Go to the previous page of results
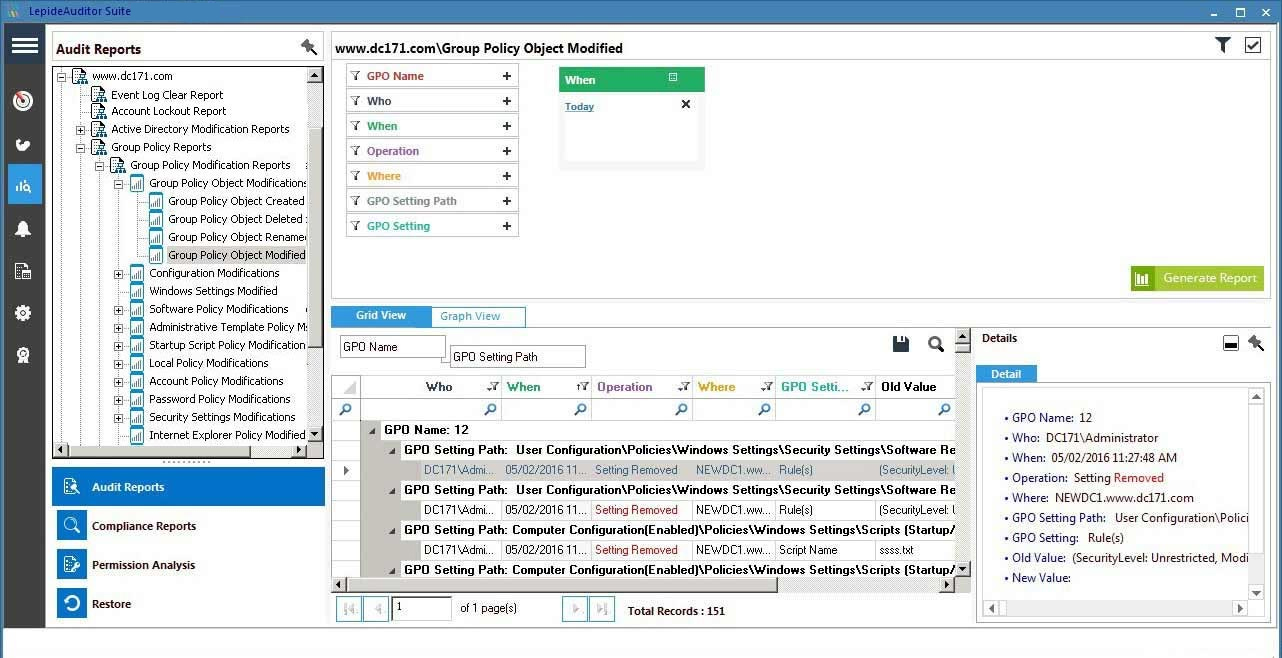Screen dimensions: 1282x658 (x=376, y=608)
